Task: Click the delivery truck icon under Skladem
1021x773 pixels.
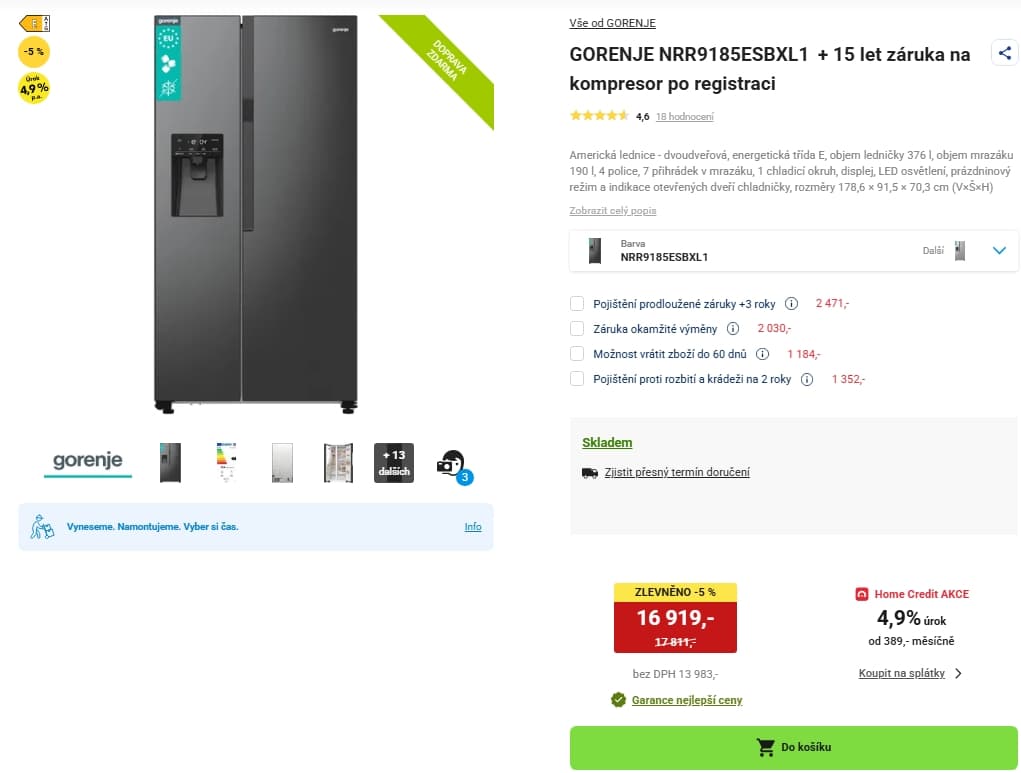Action: (x=591, y=472)
